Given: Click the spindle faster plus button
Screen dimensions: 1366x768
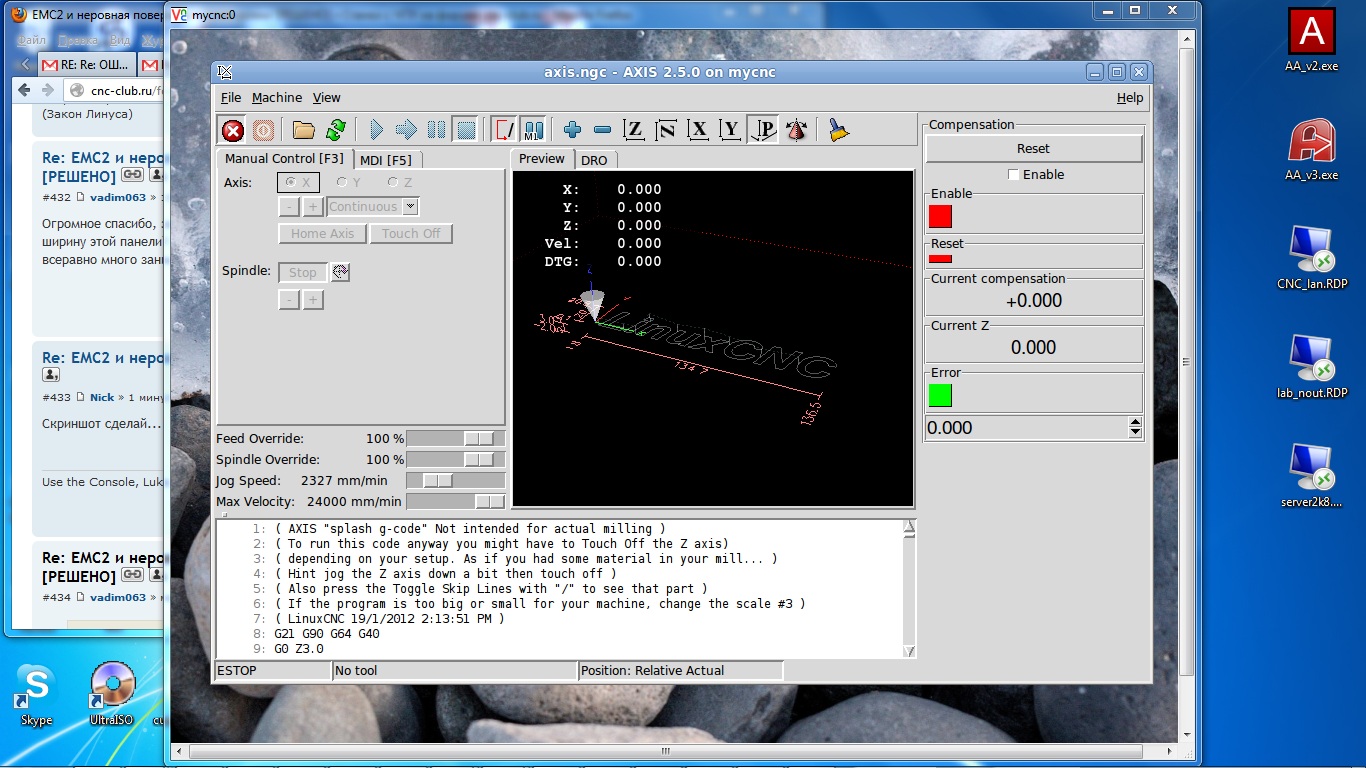Looking at the screenshot, I should [313, 300].
